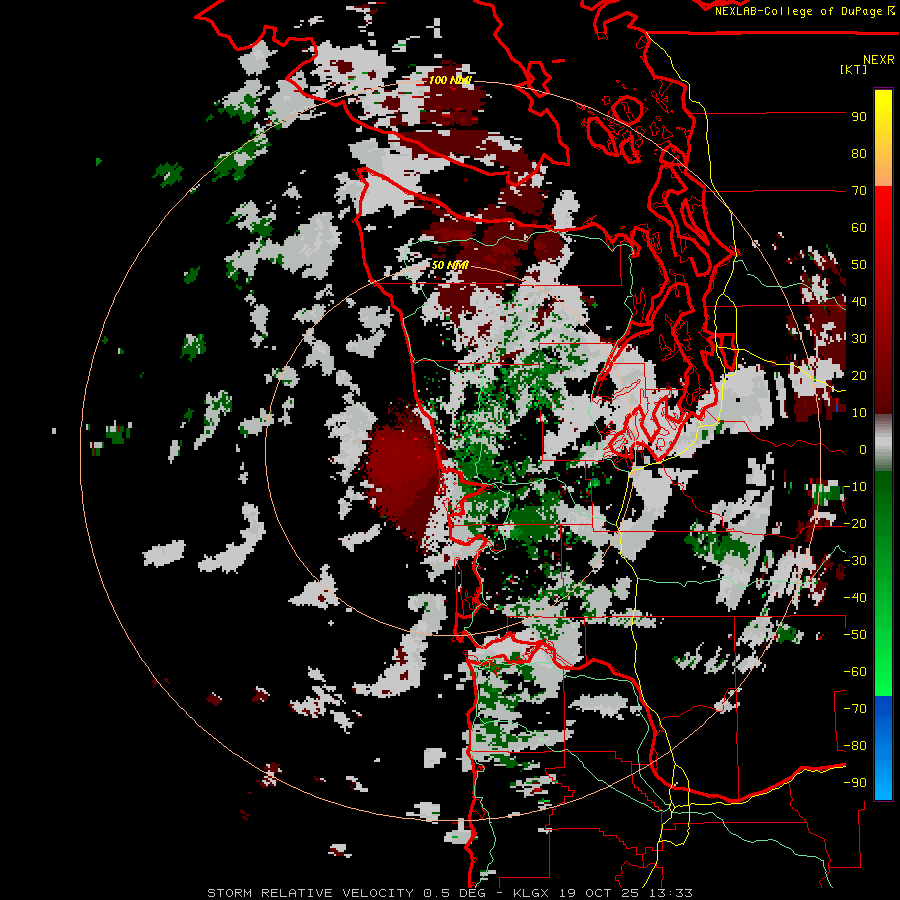Click the 20 value on the velocity scale

click(859, 376)
